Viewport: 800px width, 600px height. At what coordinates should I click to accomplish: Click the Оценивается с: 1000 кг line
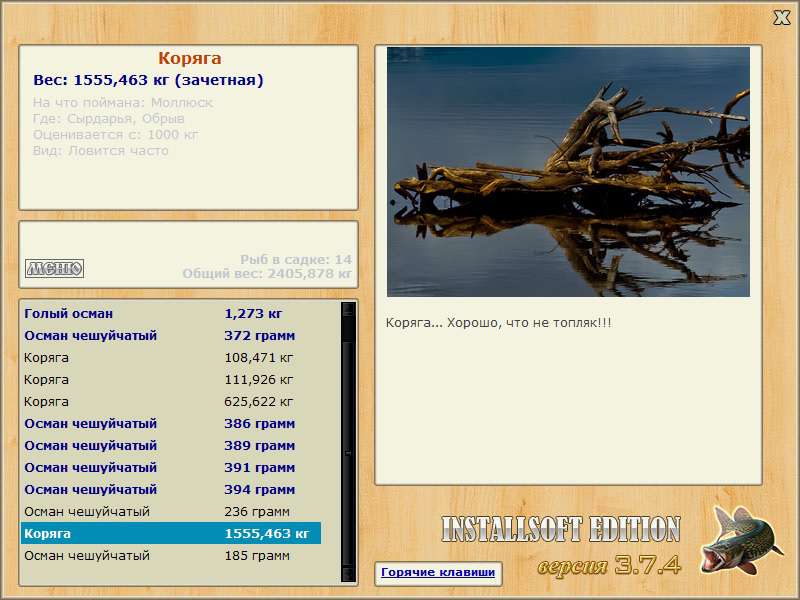click(115, 135)
